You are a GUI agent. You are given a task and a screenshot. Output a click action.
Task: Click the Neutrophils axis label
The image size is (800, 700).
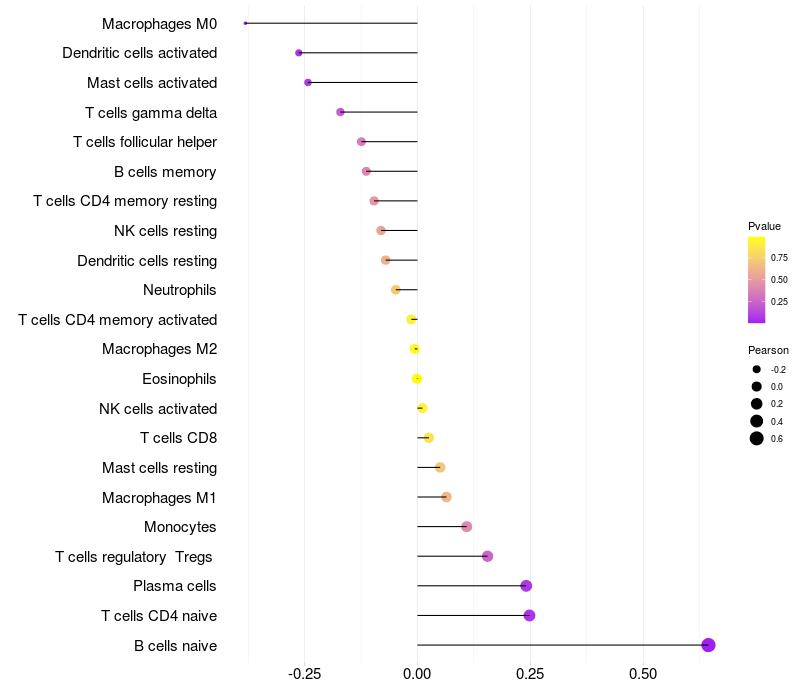tap(180, 290)
